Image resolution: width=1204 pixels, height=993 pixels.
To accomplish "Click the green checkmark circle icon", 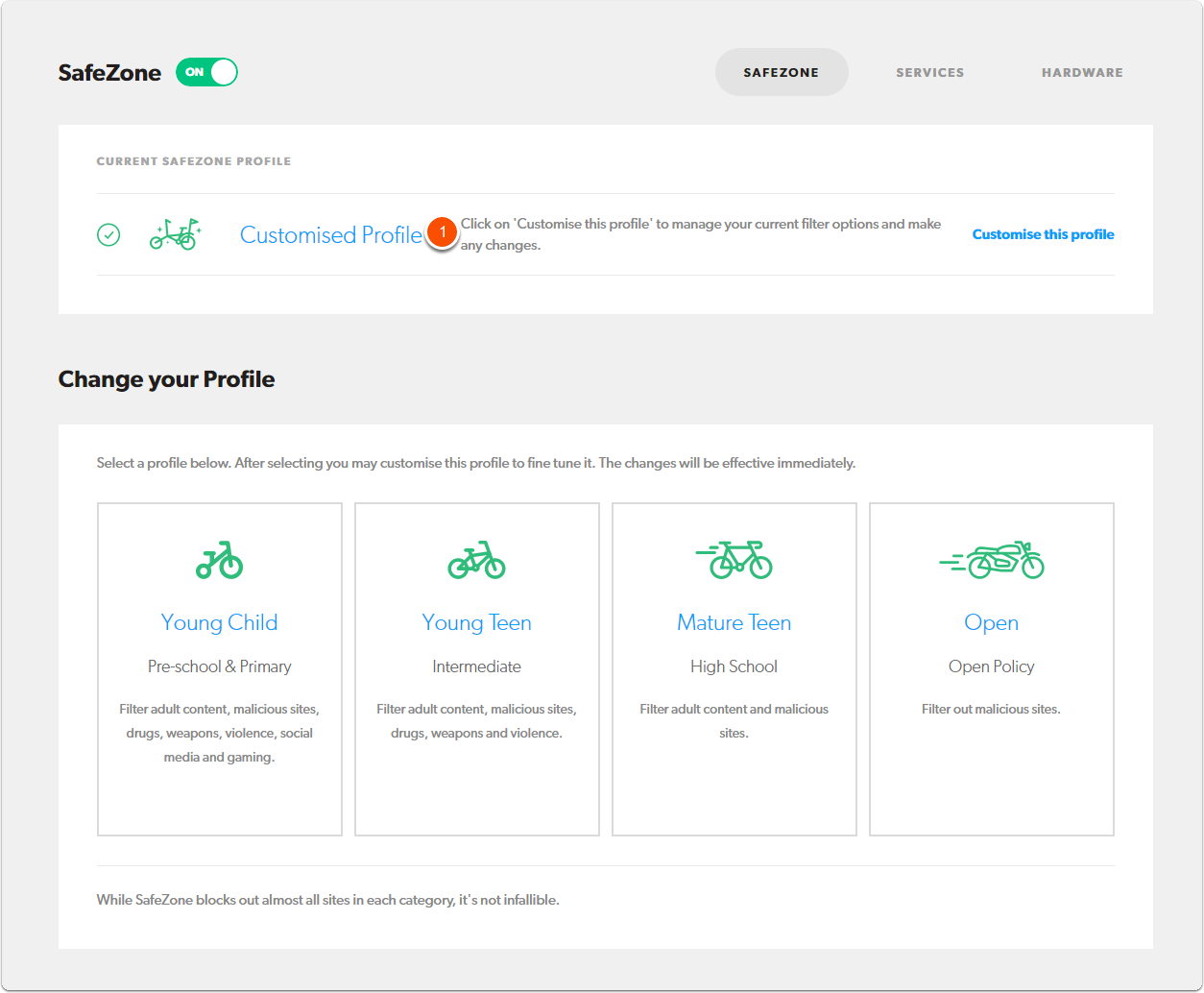I will (x=108, y=234).
